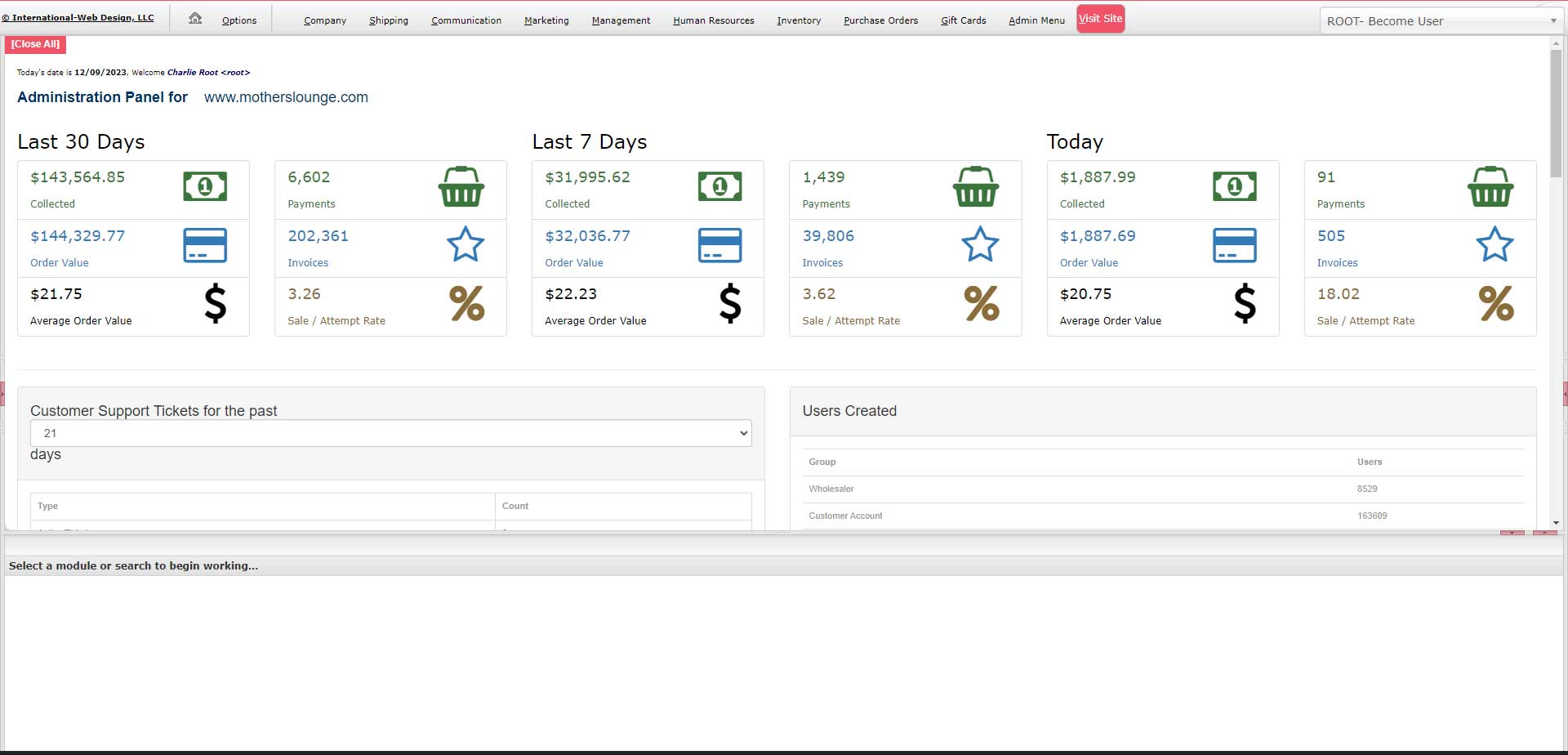Screen dimensions: 1568x755
Task: Open the ROOT- Become User dropdown
Action: (1441, 21)
